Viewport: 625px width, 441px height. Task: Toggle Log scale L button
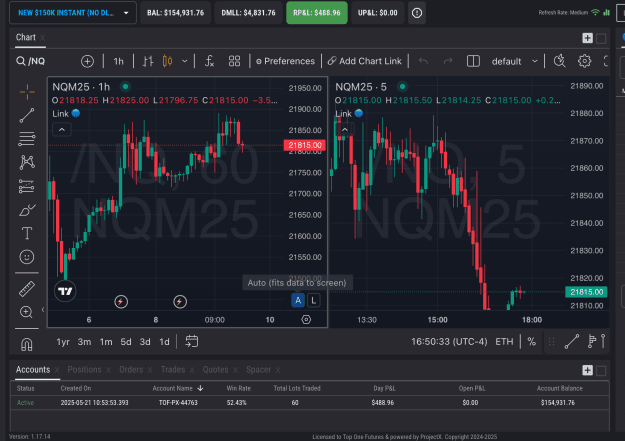tap(314, 300)
